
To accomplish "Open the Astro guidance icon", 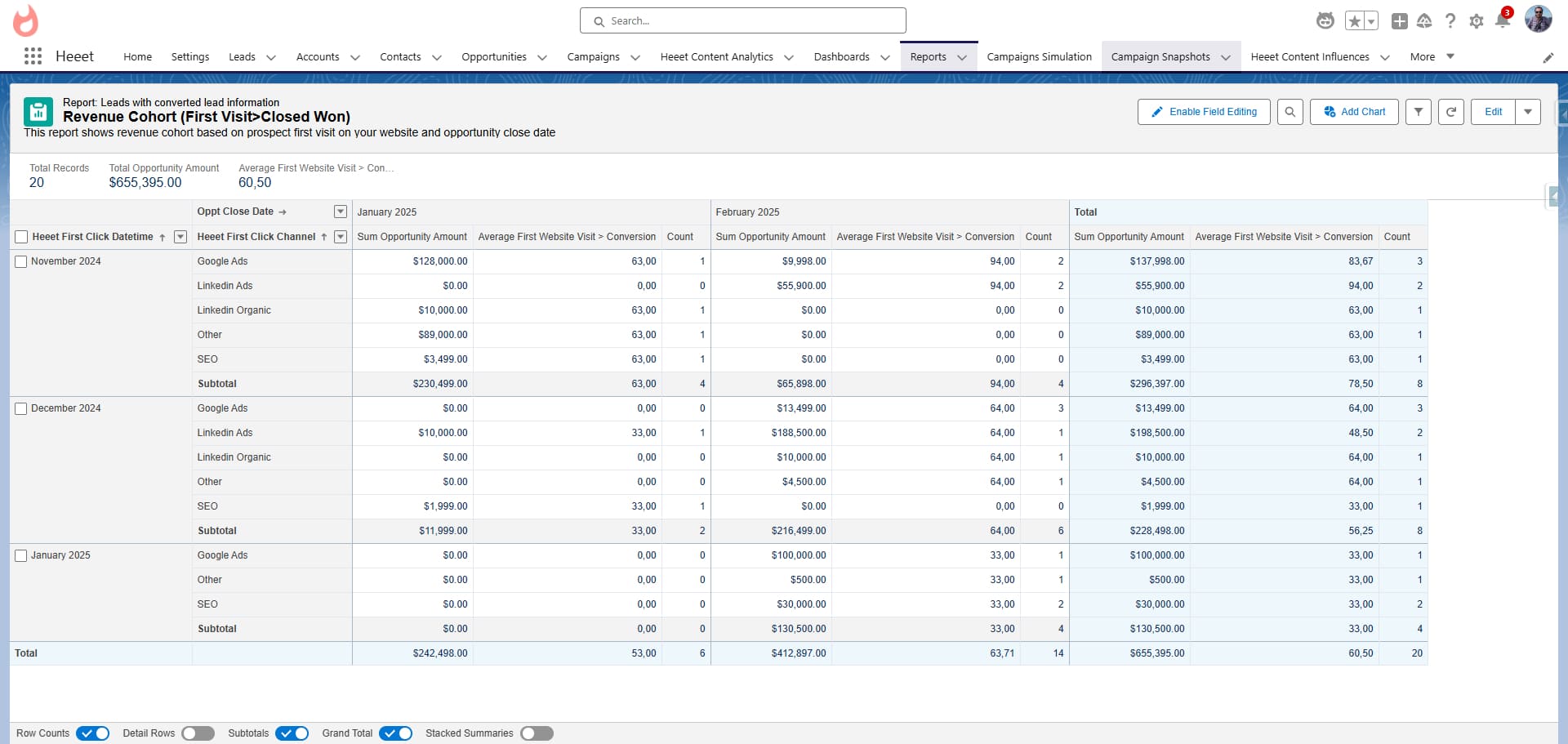I will click(x=1325, y=21).
